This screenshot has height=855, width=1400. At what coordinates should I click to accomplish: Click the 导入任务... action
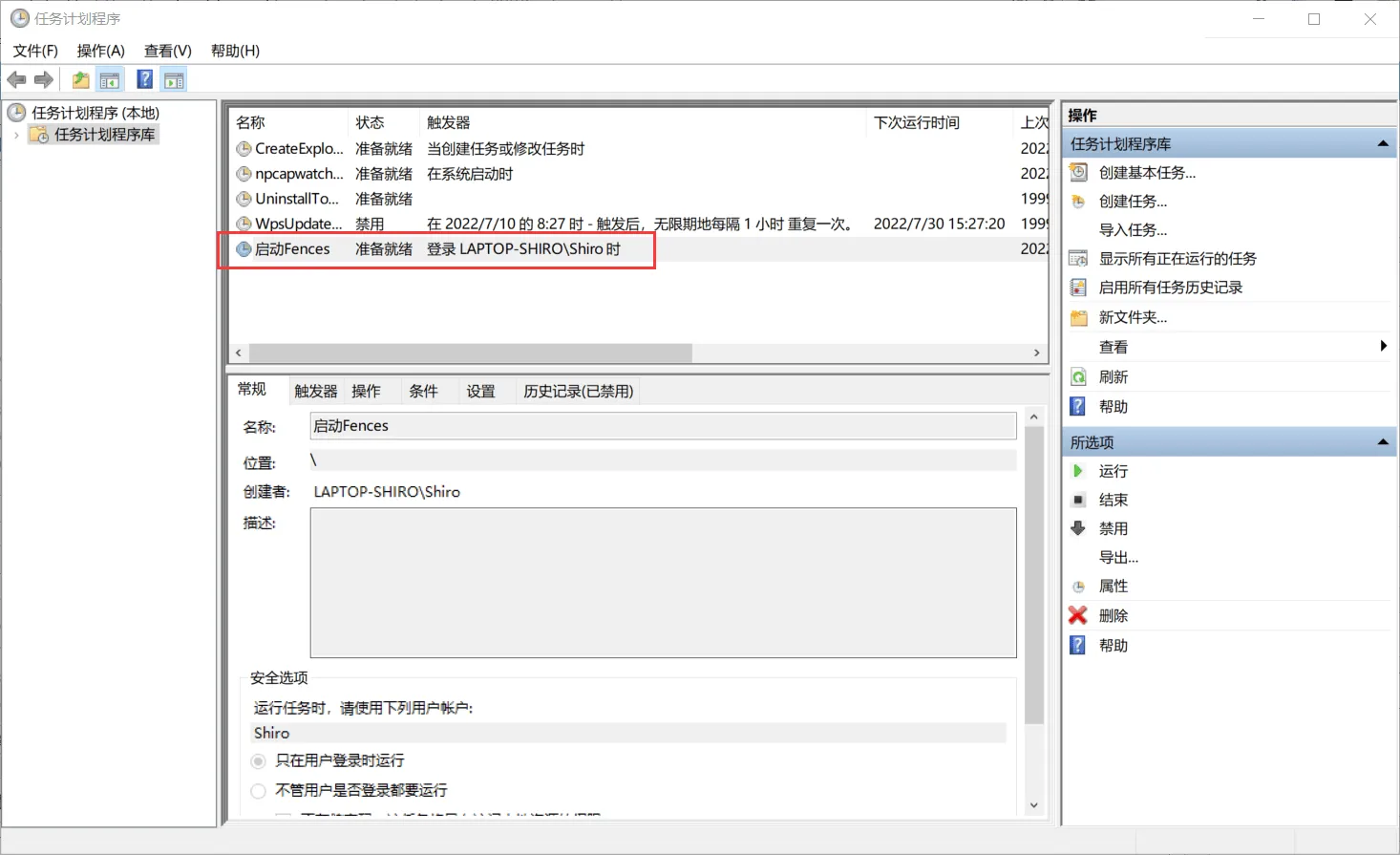pyautogui.click(x=1133, y=230)
